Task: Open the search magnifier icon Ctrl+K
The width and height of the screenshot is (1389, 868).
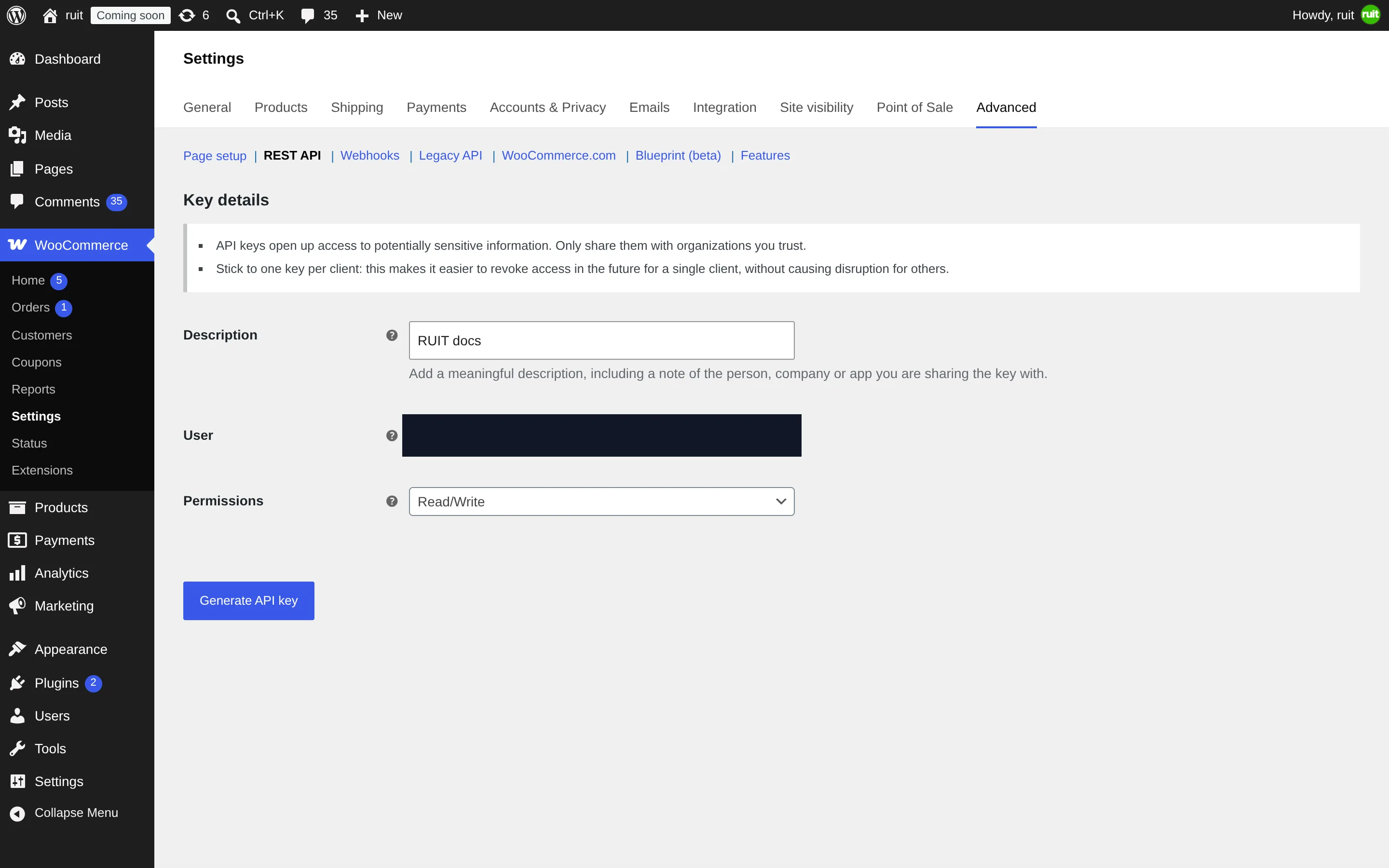Action: (x=232, y=15)
